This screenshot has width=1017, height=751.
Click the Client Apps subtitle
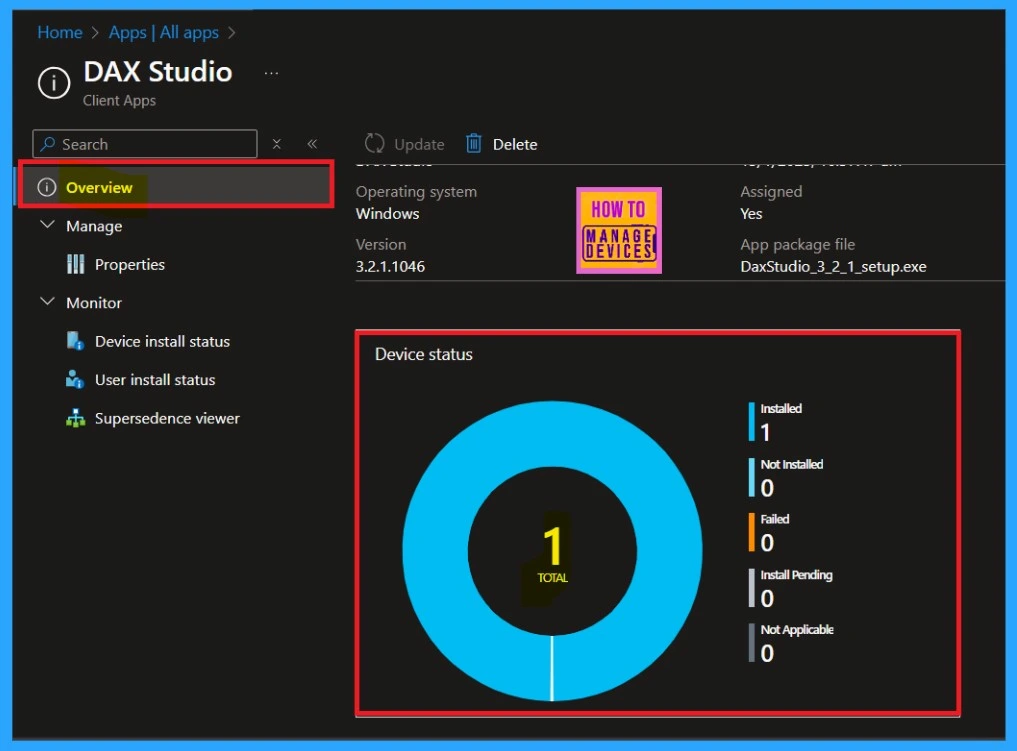(119, 101)
